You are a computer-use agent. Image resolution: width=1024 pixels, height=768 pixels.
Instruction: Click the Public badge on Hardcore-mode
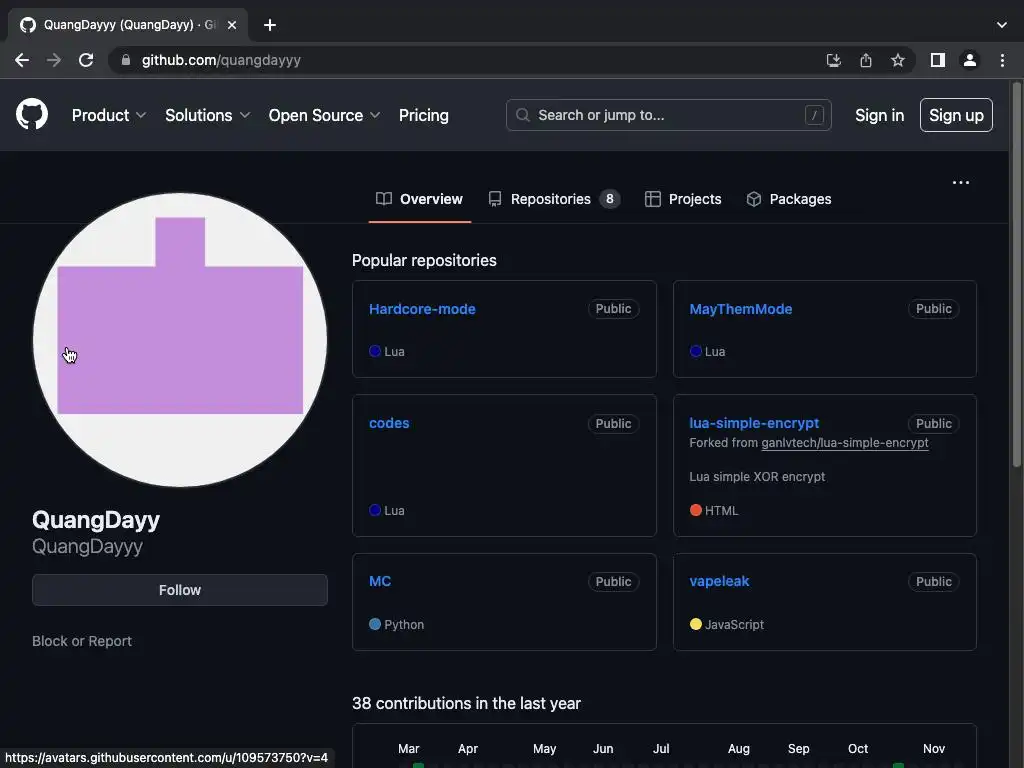(613, 309)
